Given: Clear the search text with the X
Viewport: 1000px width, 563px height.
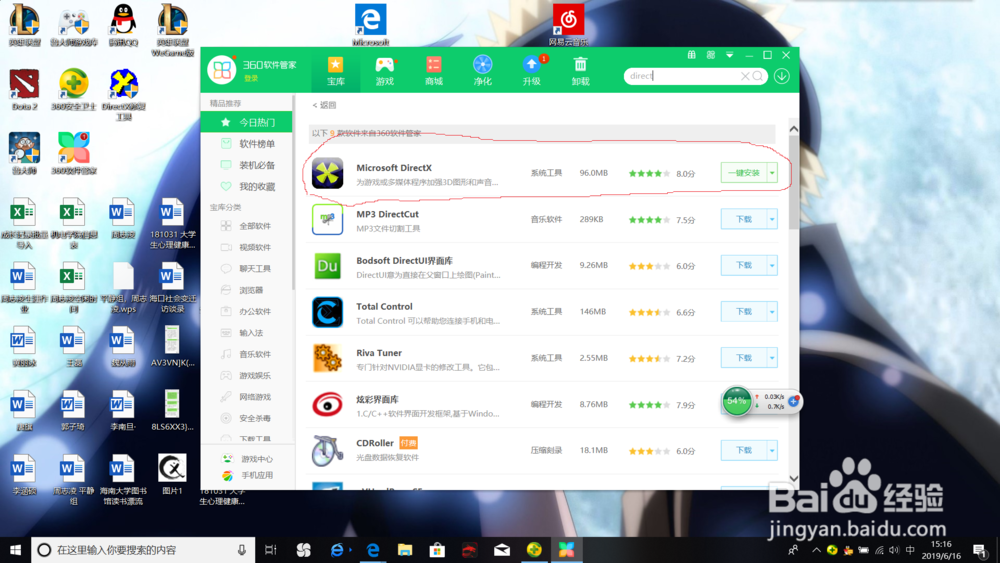Looking at the screenshot, I should (x=744, y=76).
